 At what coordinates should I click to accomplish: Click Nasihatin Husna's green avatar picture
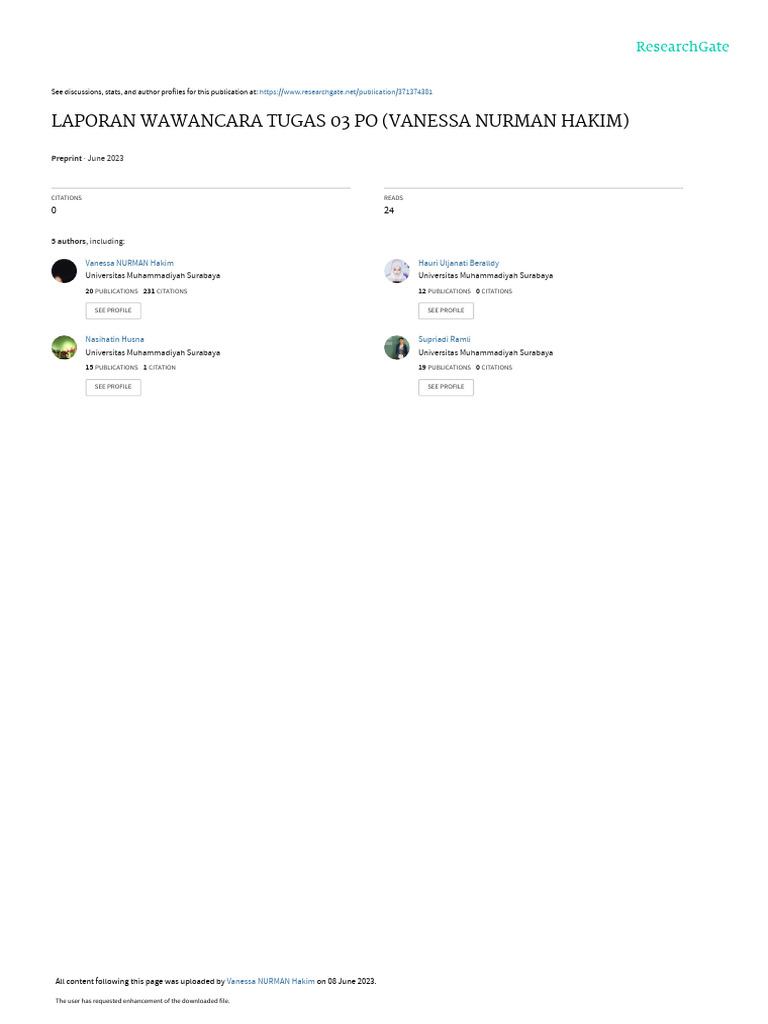coord(64,347)
